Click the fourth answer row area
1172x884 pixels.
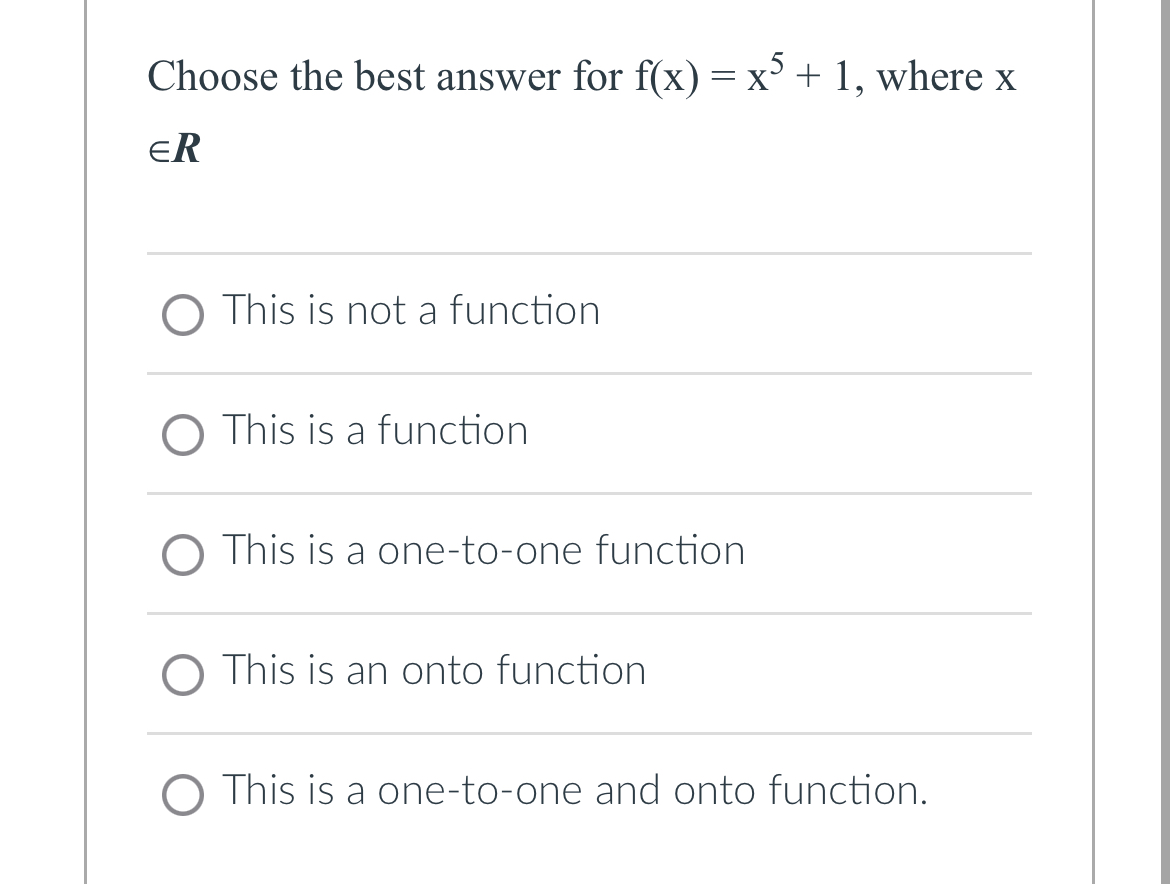point(588,671)
